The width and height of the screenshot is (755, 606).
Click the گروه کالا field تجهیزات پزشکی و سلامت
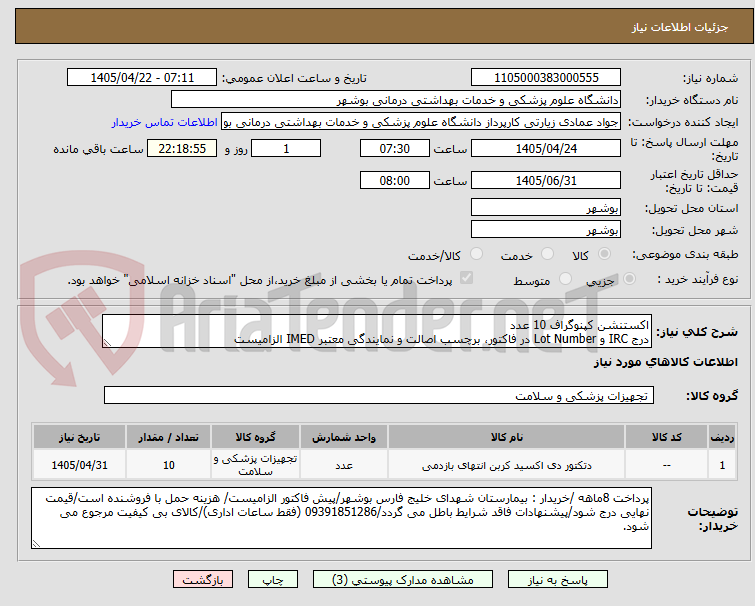click(x=378, y=395)
